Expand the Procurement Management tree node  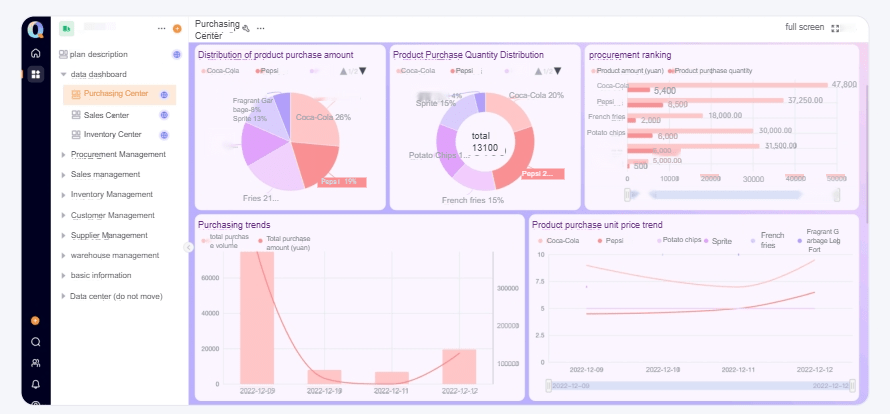point(64,155)
